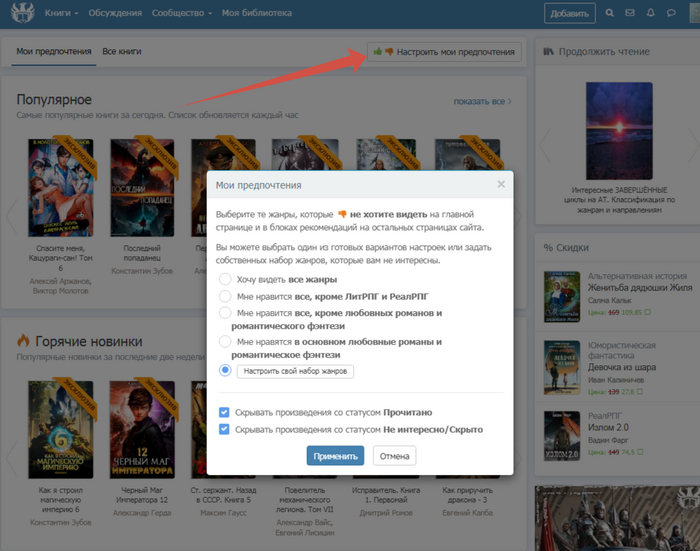The image size is (700, 551).
Task: Select the custom genre set radio button
Action: (x=225, y=370)
